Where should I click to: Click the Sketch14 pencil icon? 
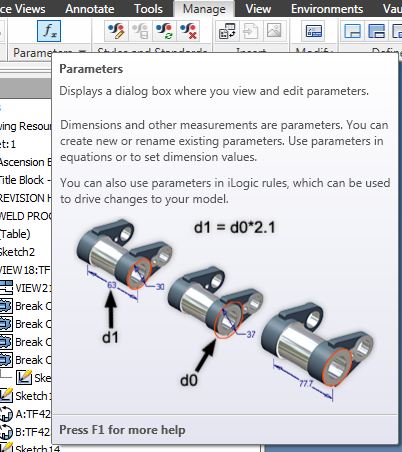click(x=6, y=447)
